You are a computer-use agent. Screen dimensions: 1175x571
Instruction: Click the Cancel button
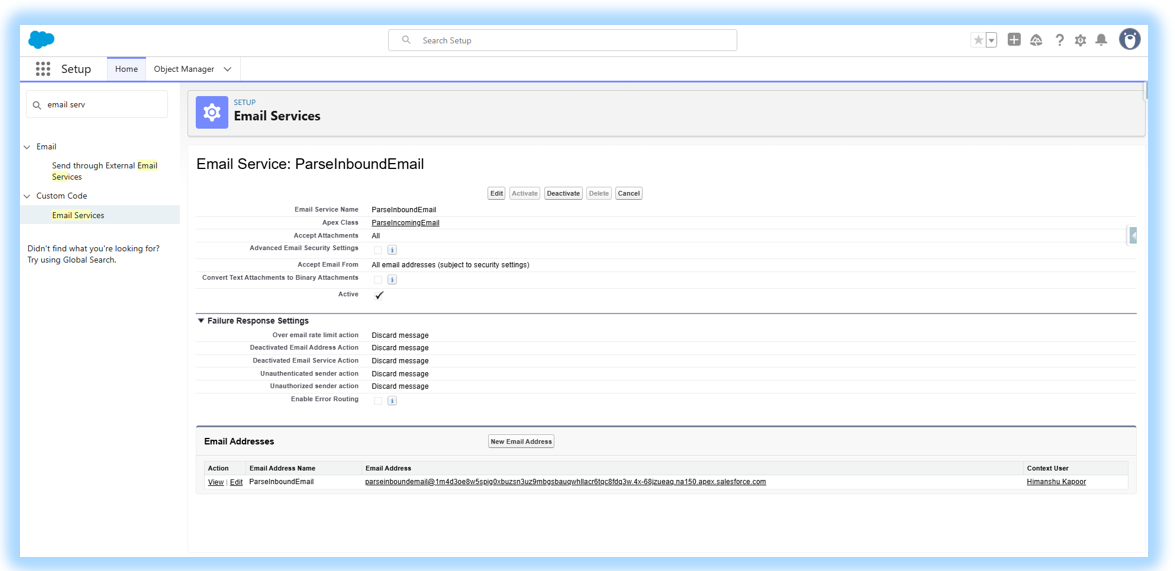629,193
